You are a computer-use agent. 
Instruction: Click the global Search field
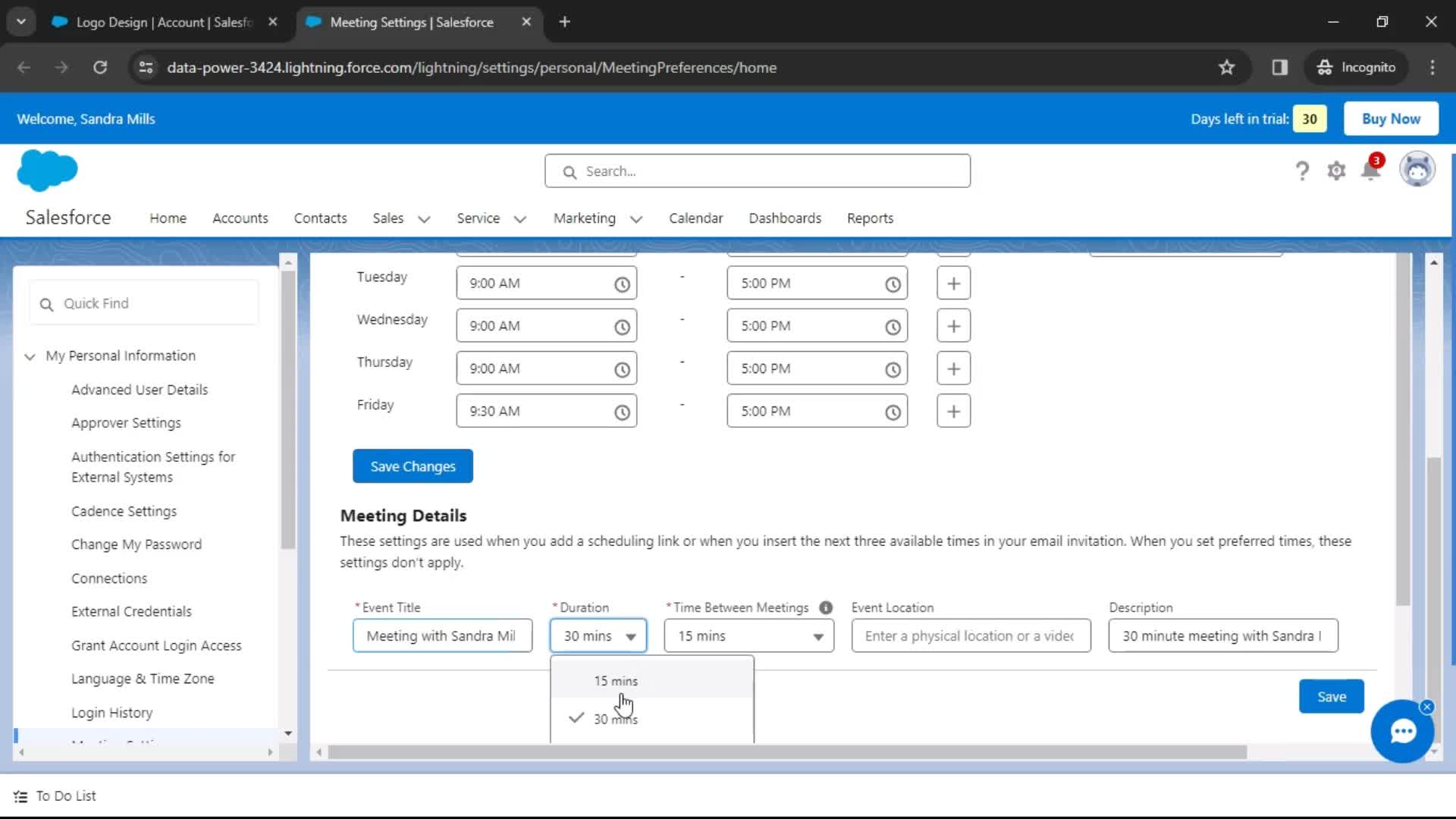757,171
